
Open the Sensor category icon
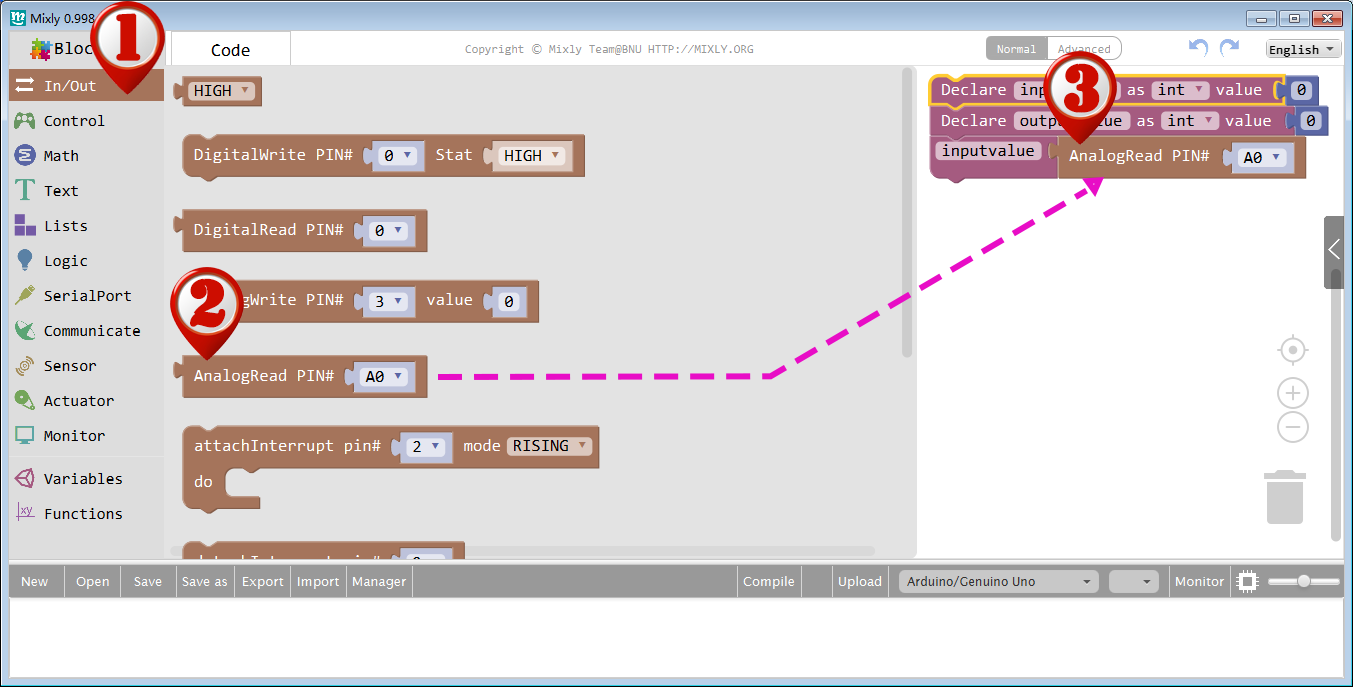(25, 366)
